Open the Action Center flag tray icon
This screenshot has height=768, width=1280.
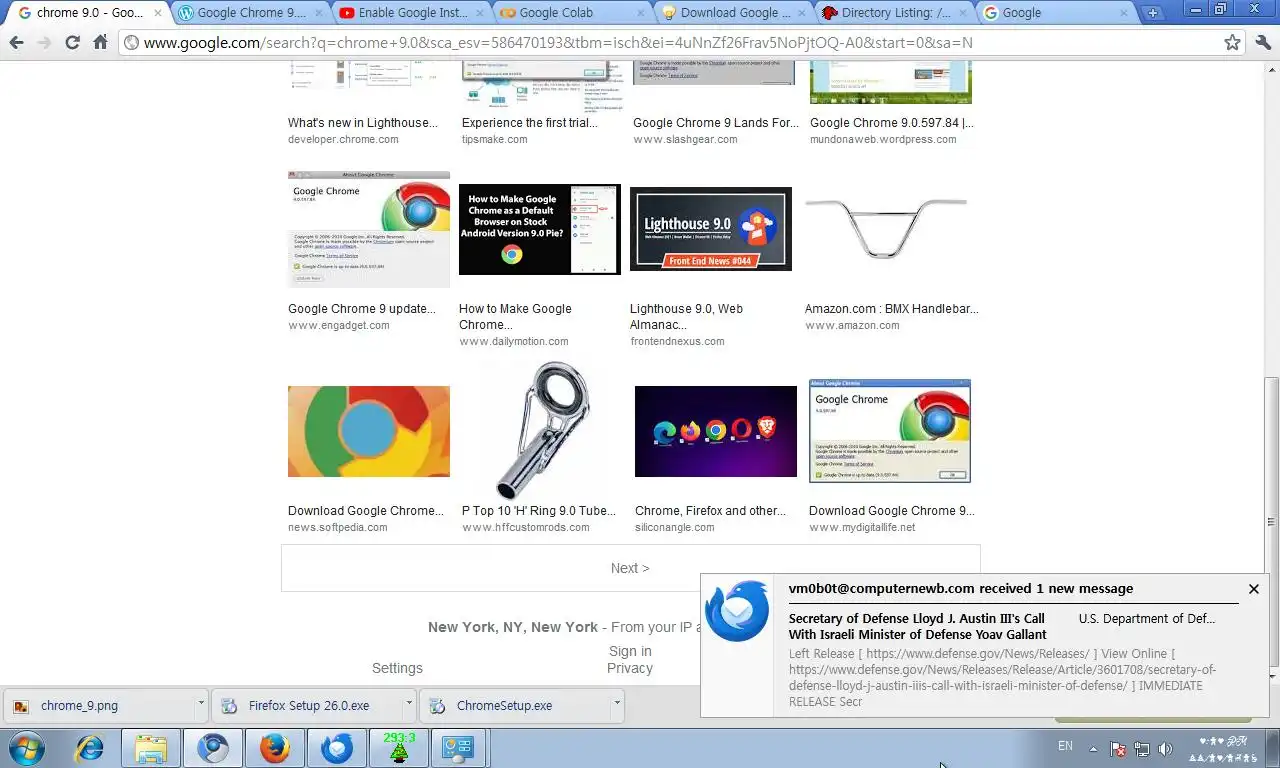[x=1118, y=749]
